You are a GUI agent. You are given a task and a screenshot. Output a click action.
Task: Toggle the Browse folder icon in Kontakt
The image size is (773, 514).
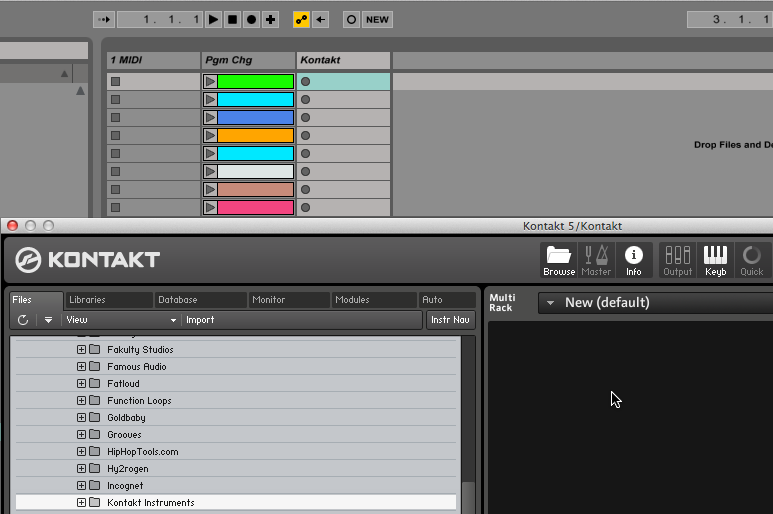[559, 260]
